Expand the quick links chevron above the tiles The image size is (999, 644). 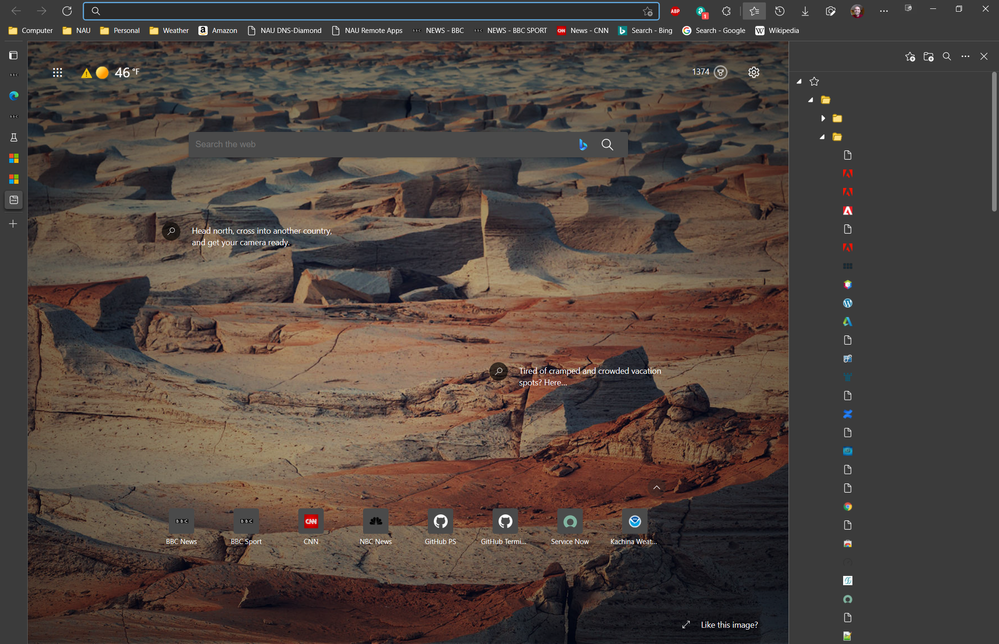(x=657, y=487)
